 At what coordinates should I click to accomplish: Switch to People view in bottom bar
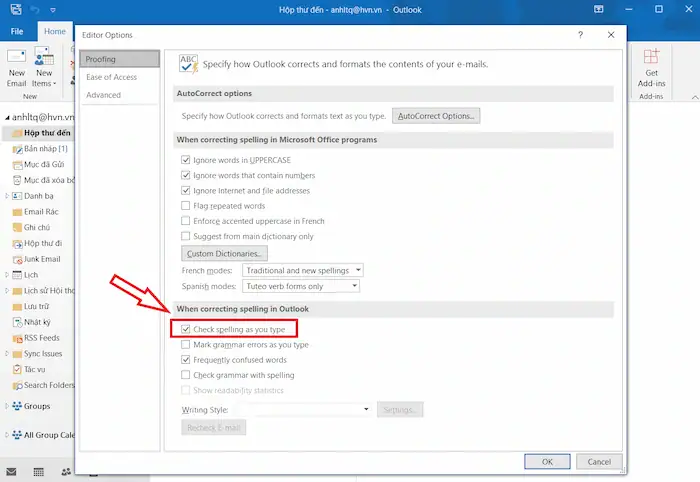[x=66, y=472]
